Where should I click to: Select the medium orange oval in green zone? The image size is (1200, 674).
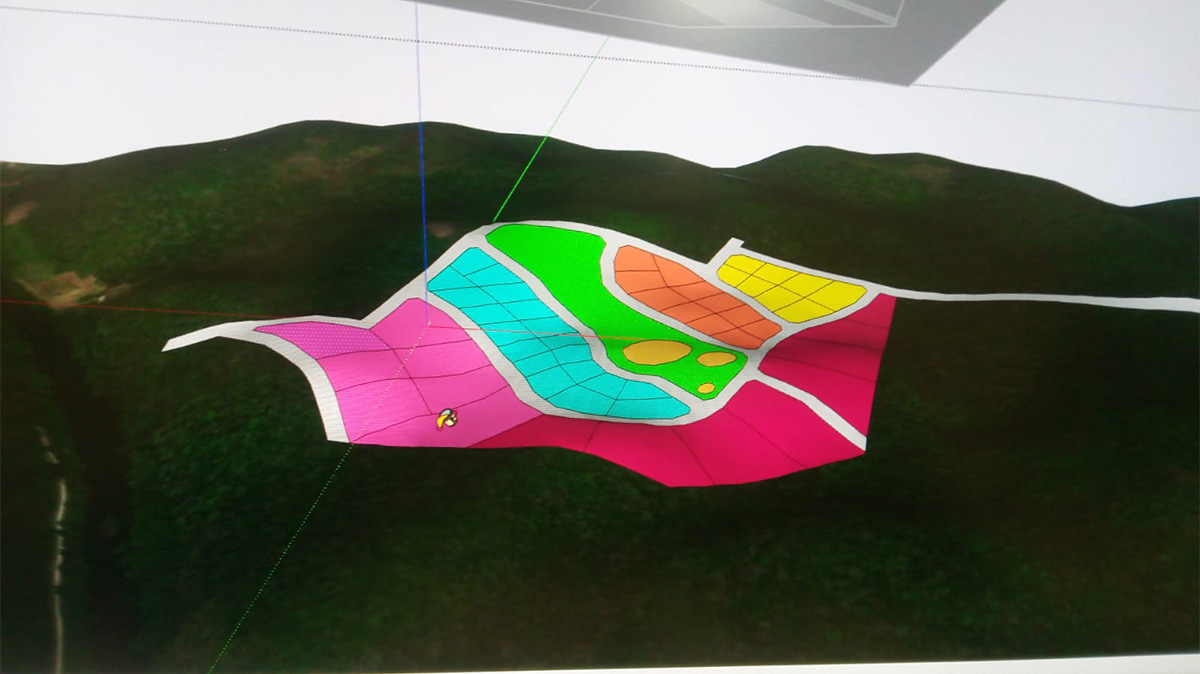pyautogui.click(x=716, y=359)
